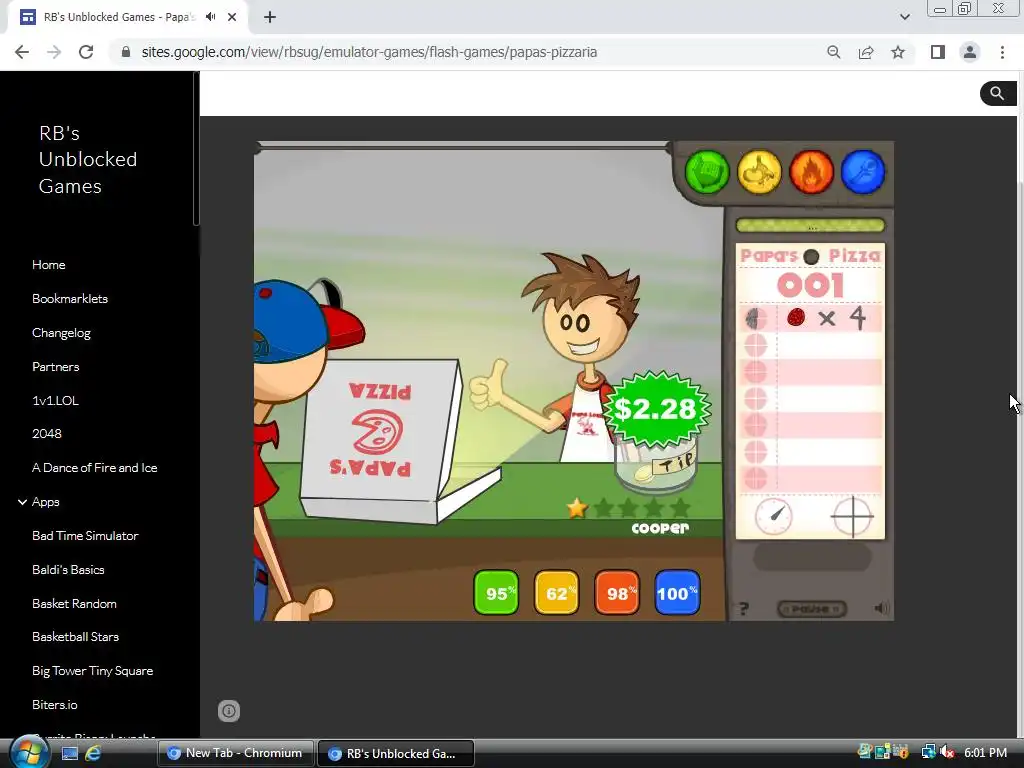Open the Bookmarklets link
This screenshot has width=1024, height=768.
pos(70,298)
